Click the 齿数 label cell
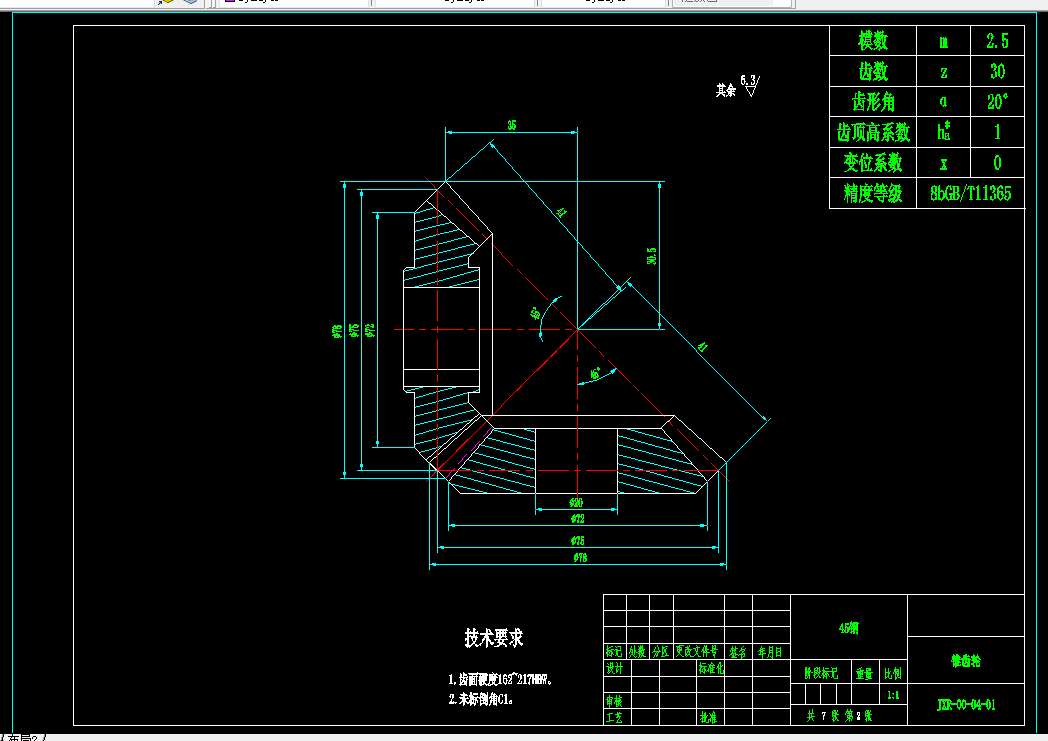The width and height of the screenshot is (1048, 741). point(873,71)
